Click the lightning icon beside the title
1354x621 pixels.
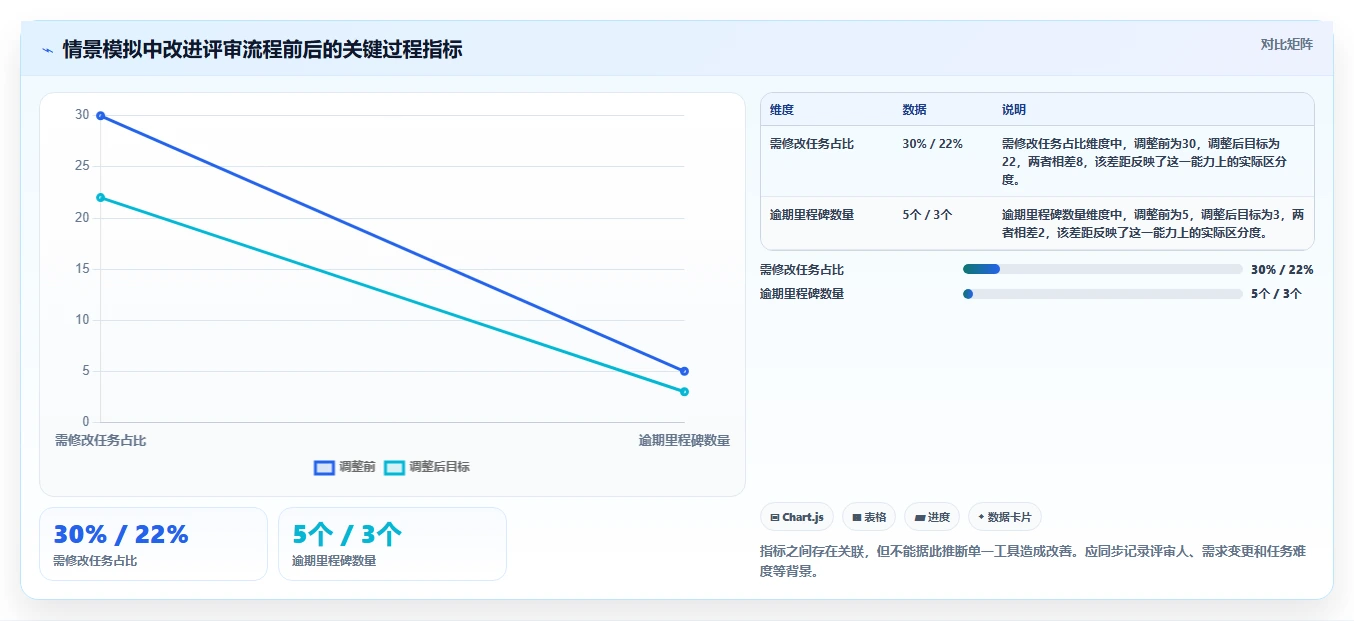[x=47, y=50]
